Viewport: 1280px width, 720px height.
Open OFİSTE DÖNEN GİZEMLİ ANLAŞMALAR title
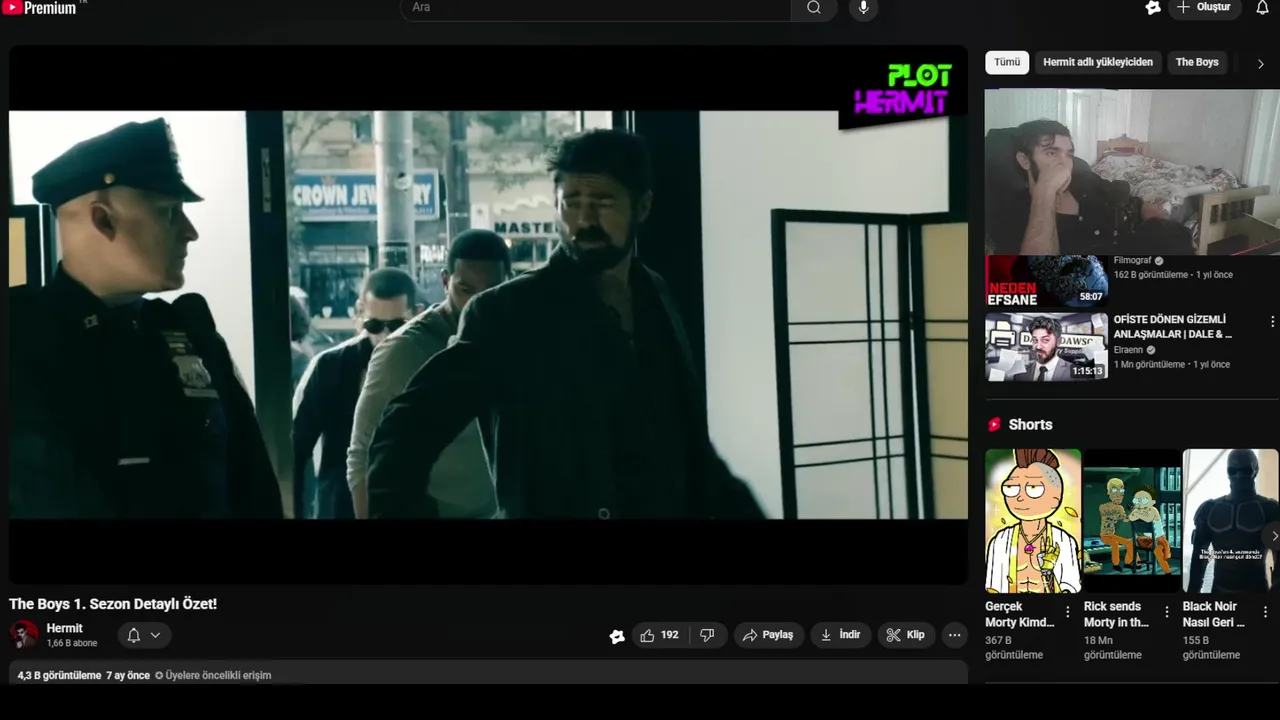coord(1173,327)
